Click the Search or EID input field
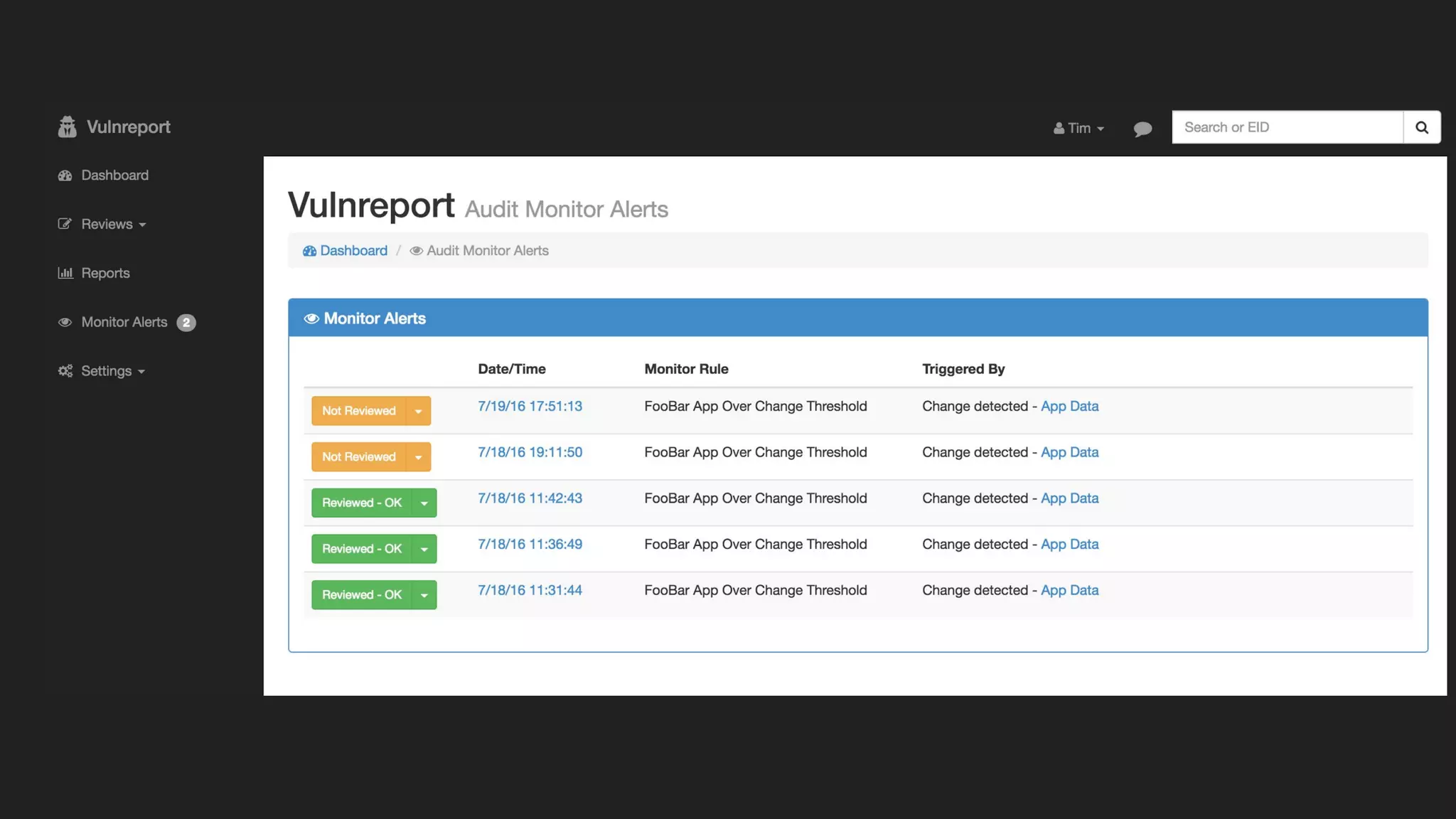 [1287, 127]
